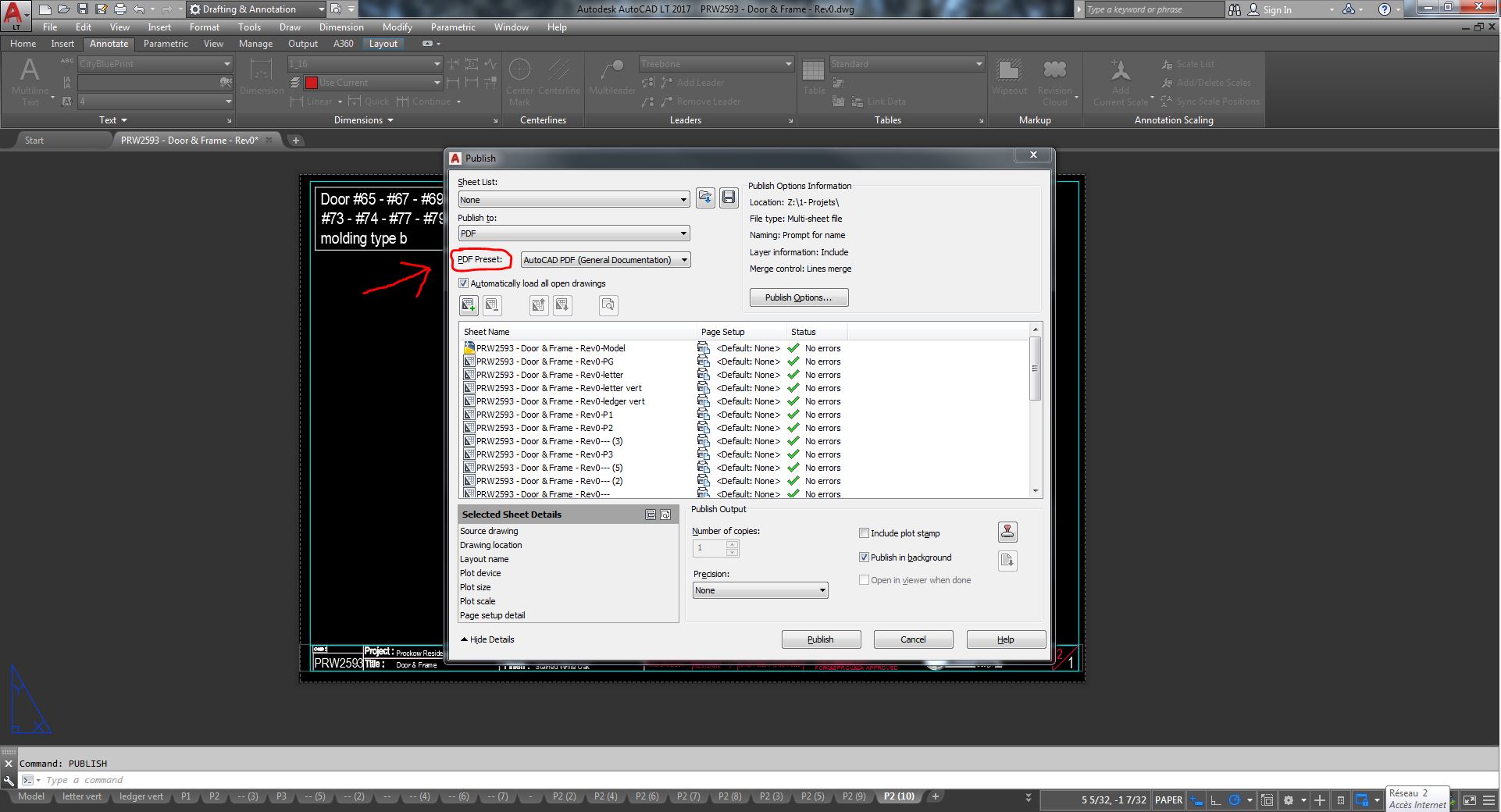
Task: Preview the selected sheet
Action: (608, 305)
